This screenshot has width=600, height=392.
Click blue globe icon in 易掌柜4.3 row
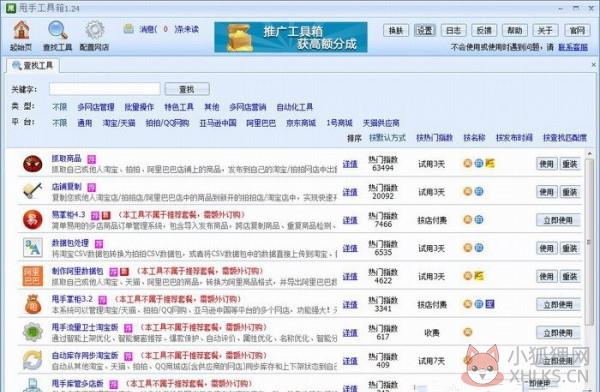pyautogui.click(x=479, y=220)
